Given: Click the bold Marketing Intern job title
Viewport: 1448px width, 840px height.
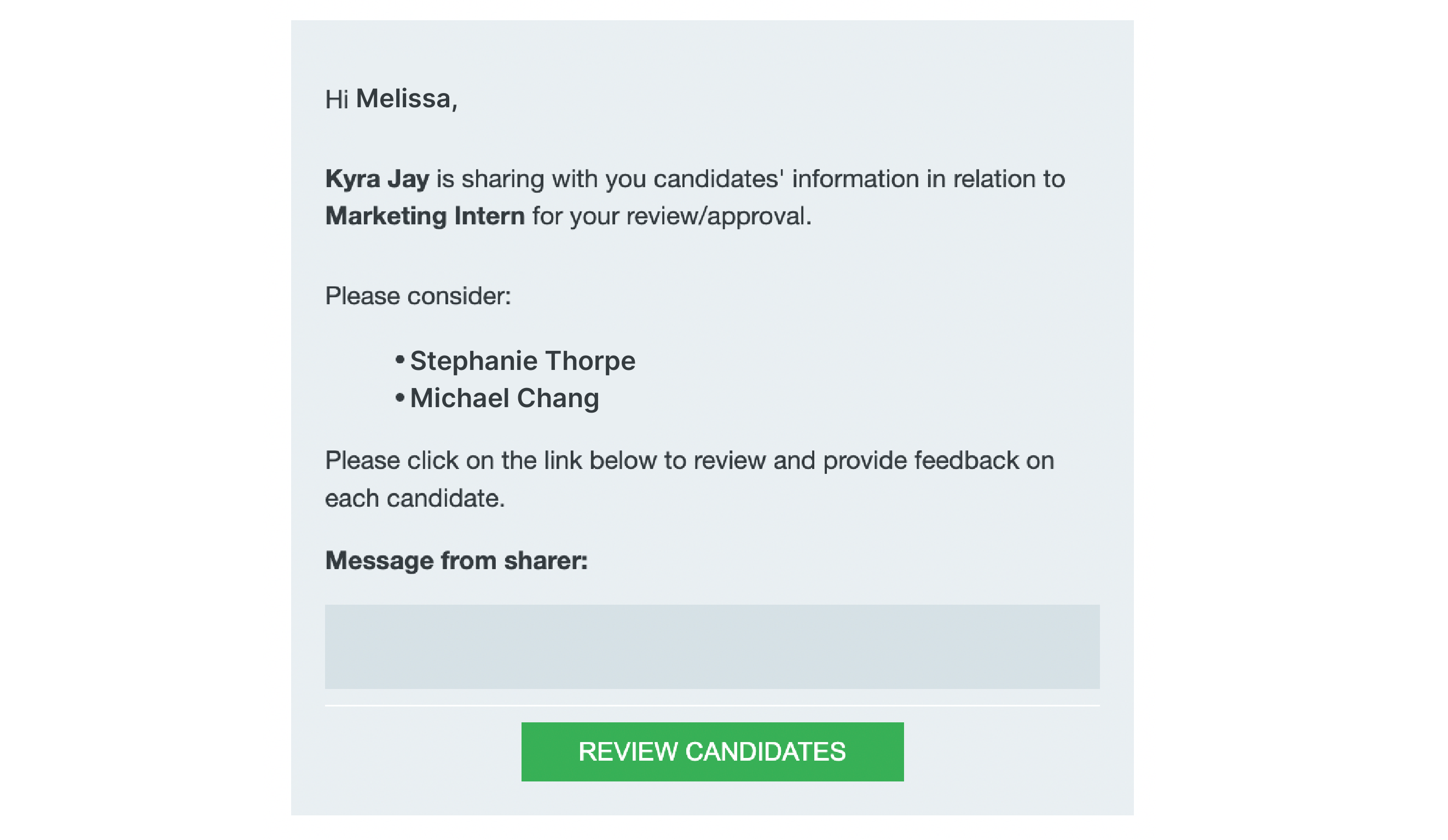Looking at the screenshot, I should 425,217.
